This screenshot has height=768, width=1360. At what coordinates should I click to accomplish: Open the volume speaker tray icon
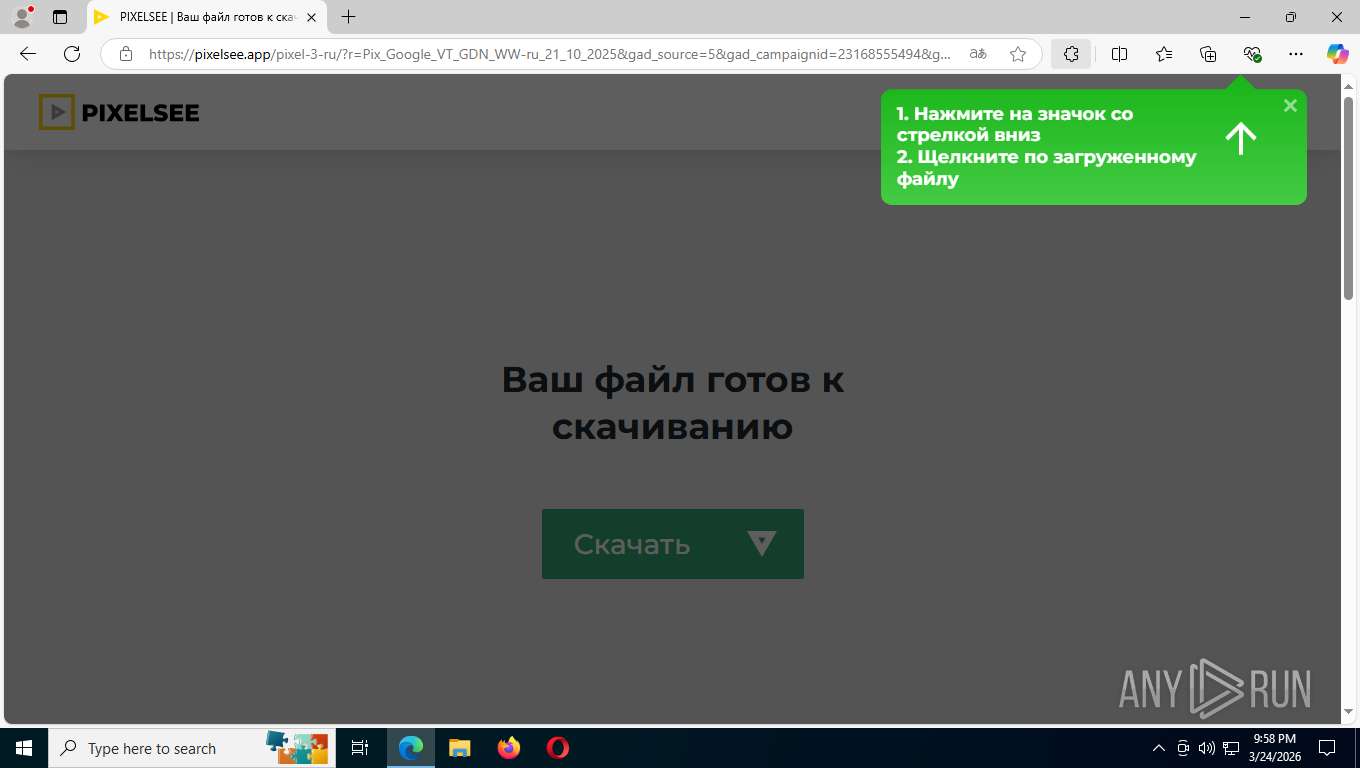[x=1207, y=748]
